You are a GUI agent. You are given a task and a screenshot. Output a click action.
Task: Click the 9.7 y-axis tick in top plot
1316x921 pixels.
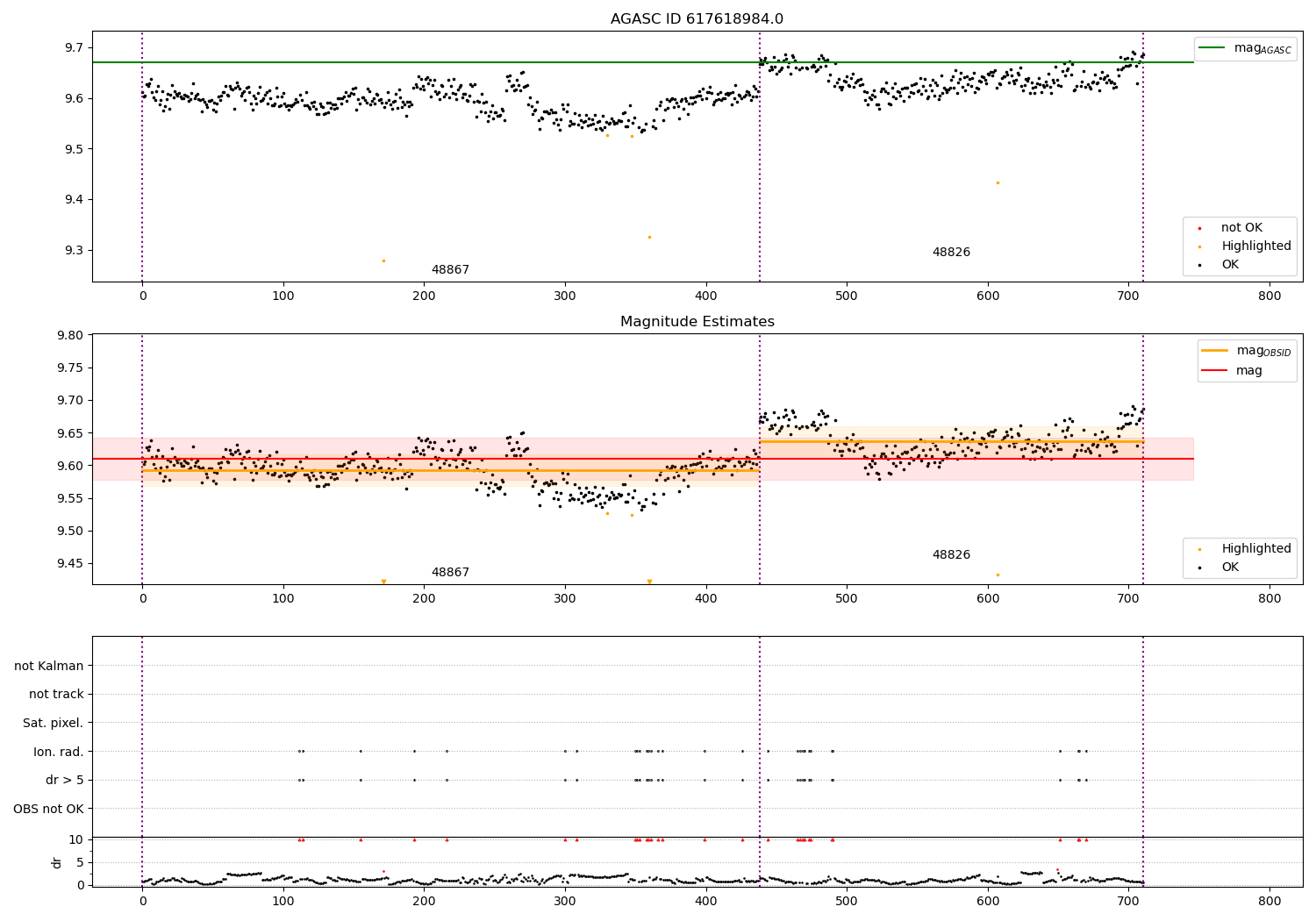[74, 47]
